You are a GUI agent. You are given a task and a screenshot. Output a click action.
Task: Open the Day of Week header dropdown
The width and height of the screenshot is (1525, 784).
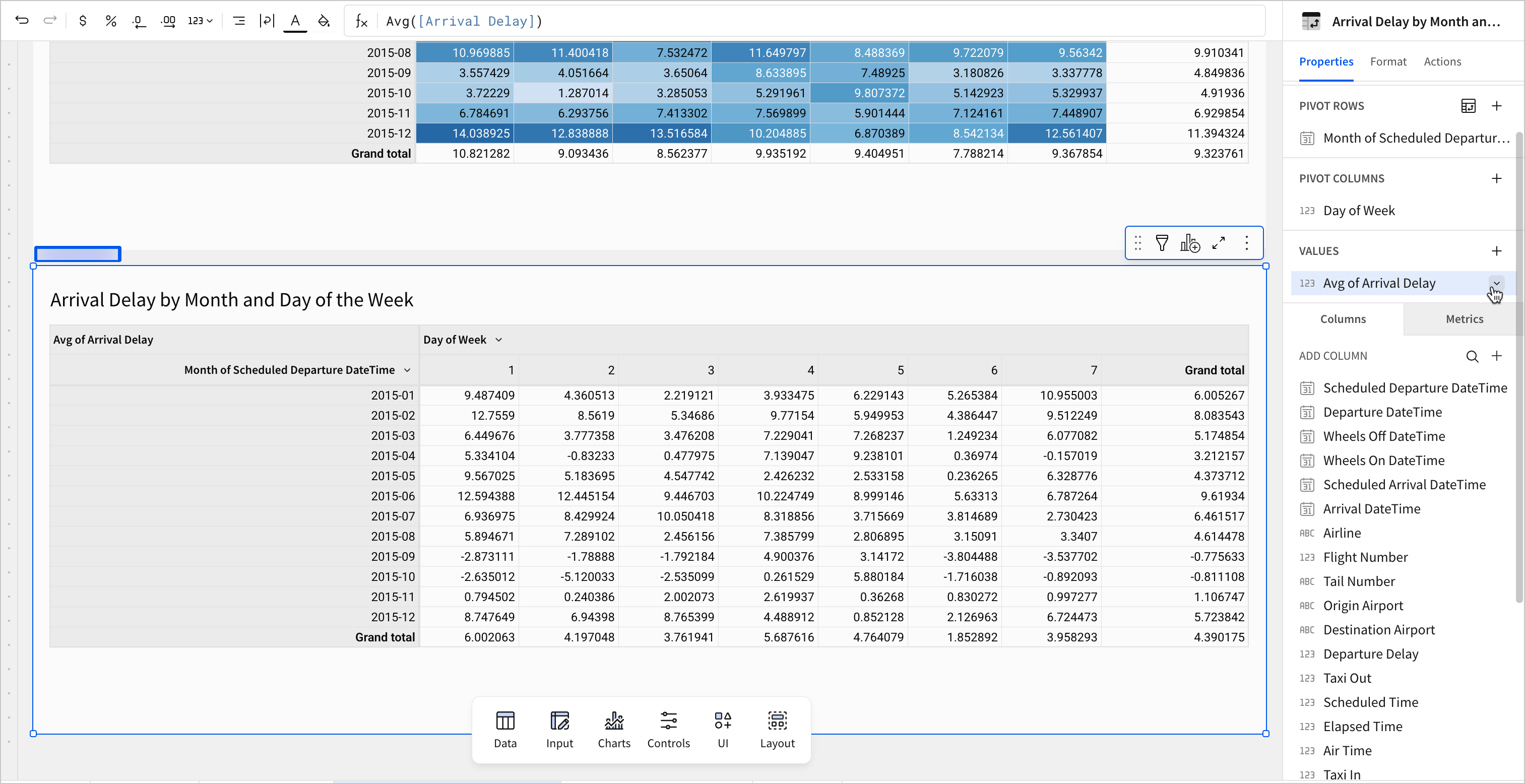(498, 340)
